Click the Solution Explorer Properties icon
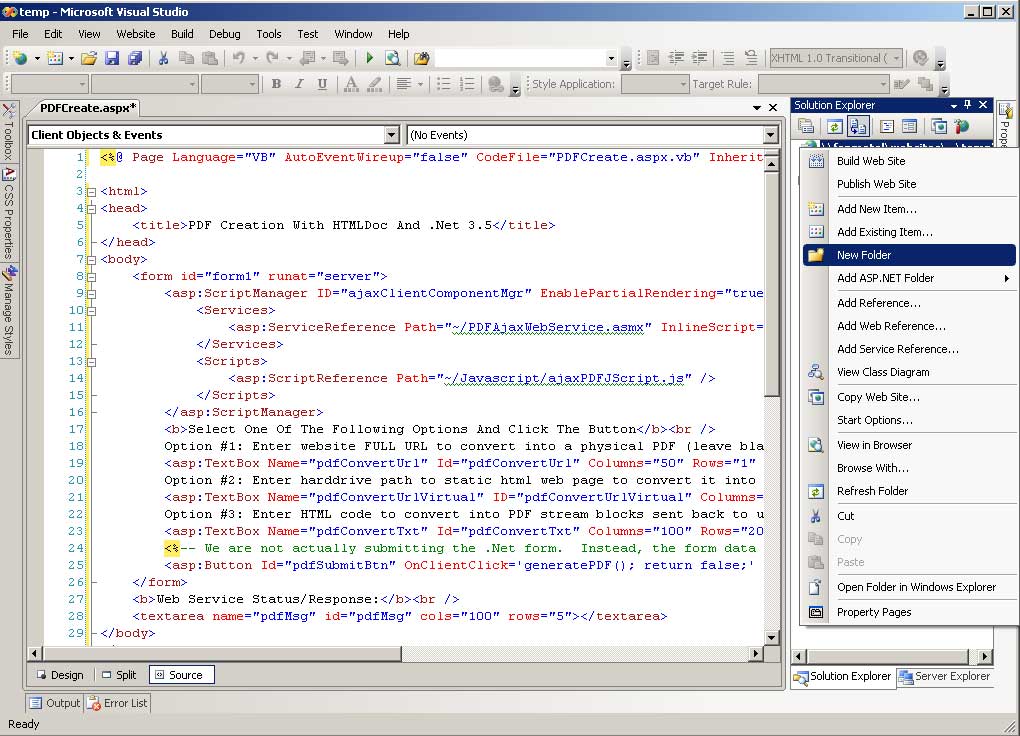 807,126
